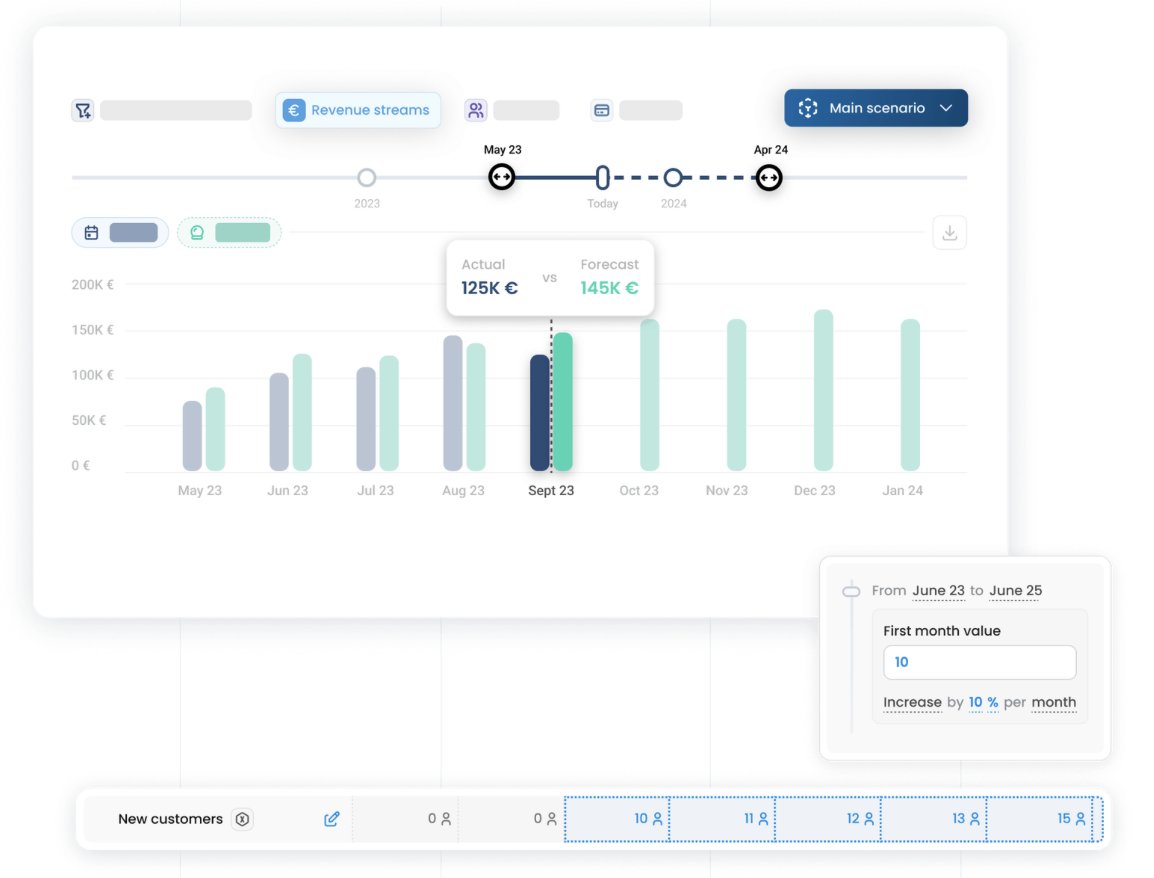Click the edit pencil for New customers

(332, 819)
